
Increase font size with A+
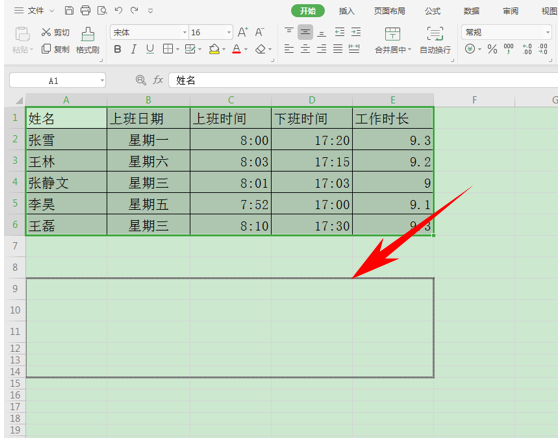[x=242, y=32]
